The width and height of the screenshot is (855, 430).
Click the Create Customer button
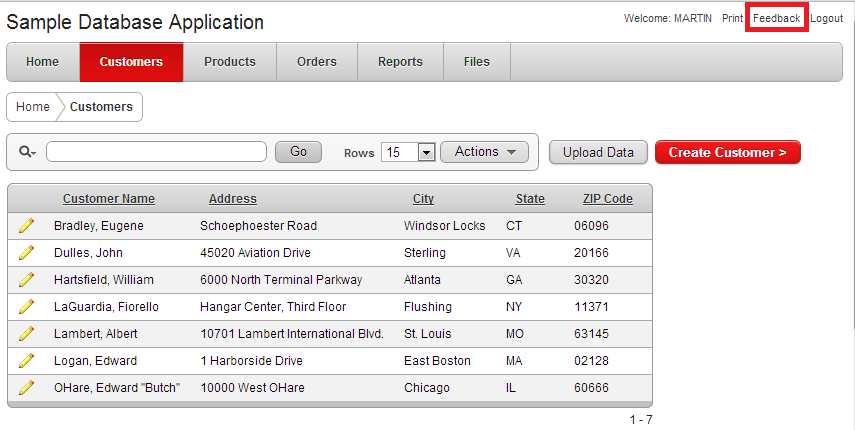coord(727,152)
